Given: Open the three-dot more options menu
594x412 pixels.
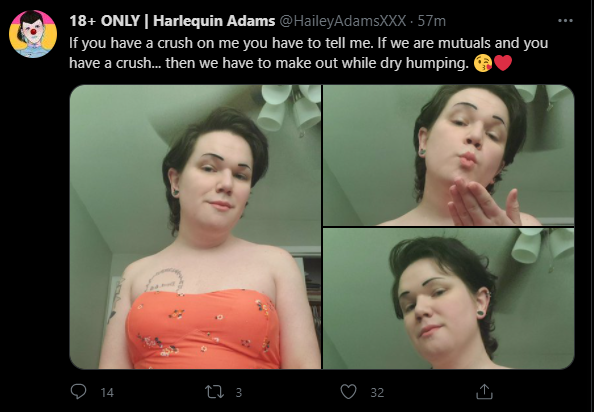Looking at the screenshot, I should [565, 20].
